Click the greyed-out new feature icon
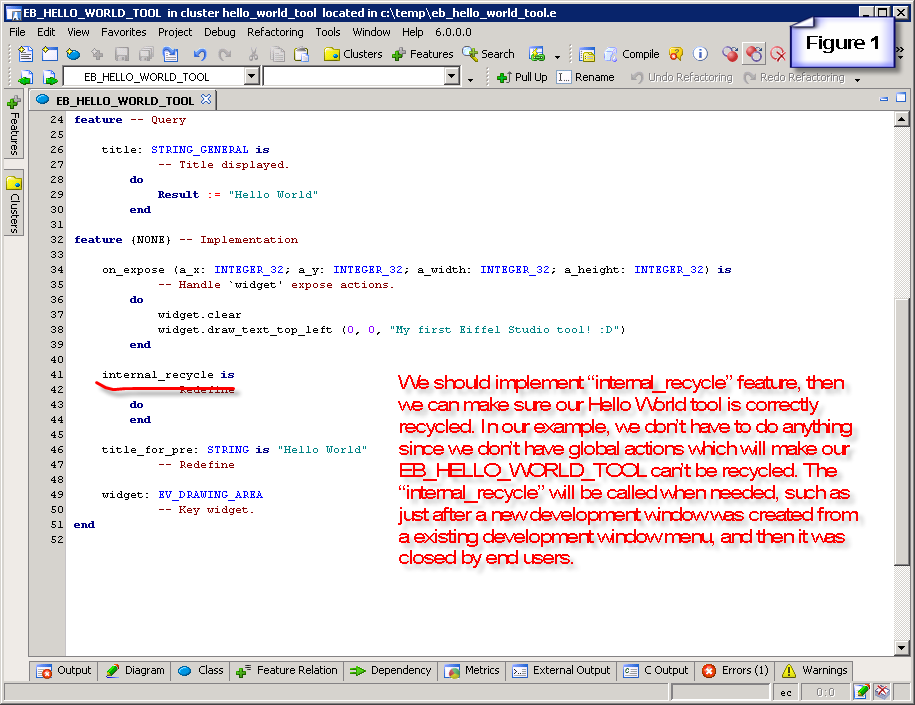 coord(97,54)
